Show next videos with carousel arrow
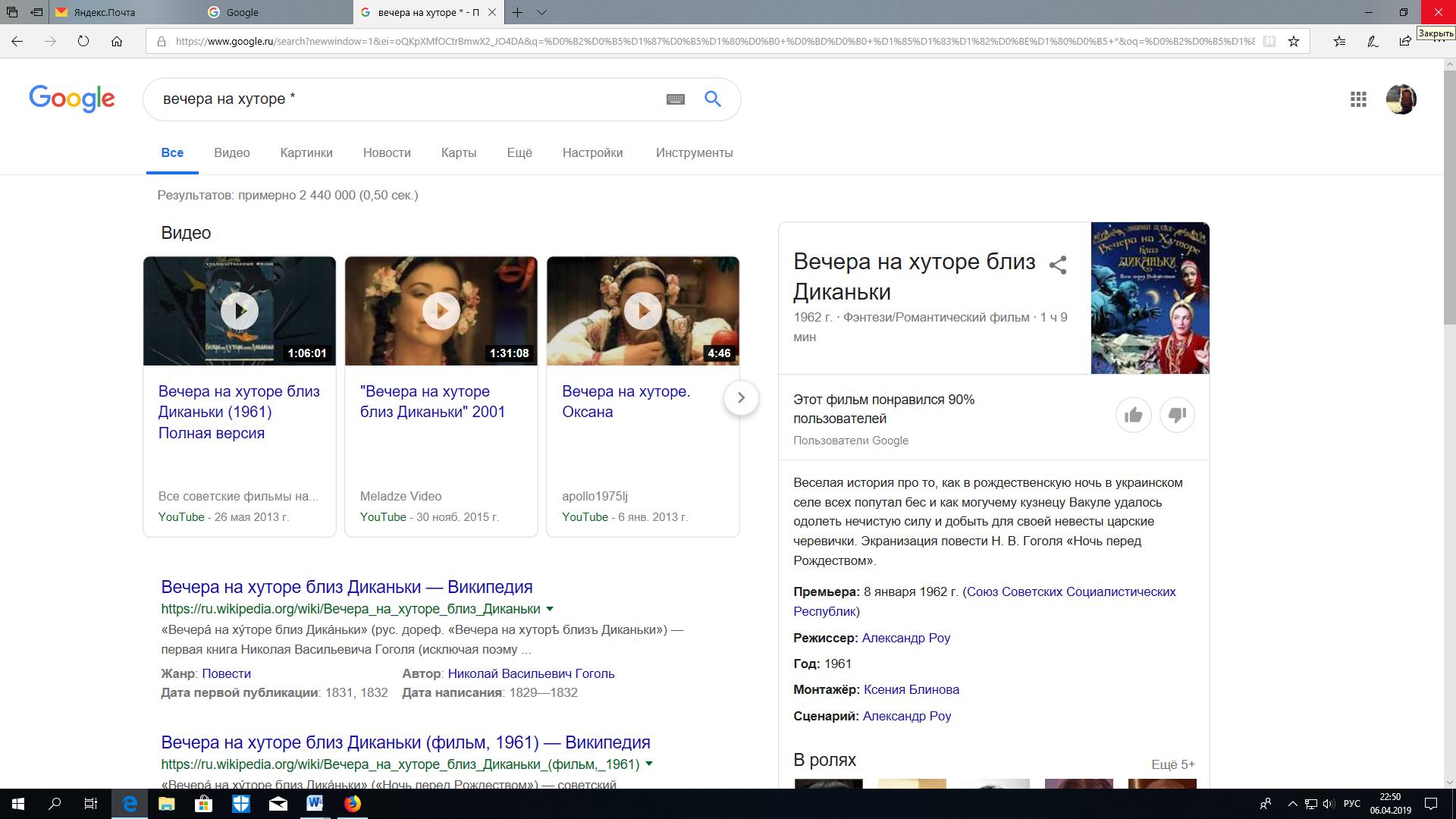Image resolution: width=1456 pixels, height=819 pixels. (x=741, y=397)
